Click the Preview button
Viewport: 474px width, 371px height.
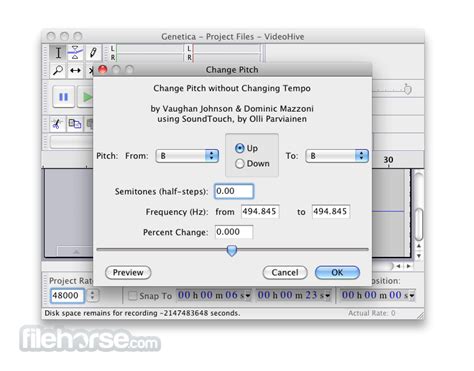(x=128, y=273)
